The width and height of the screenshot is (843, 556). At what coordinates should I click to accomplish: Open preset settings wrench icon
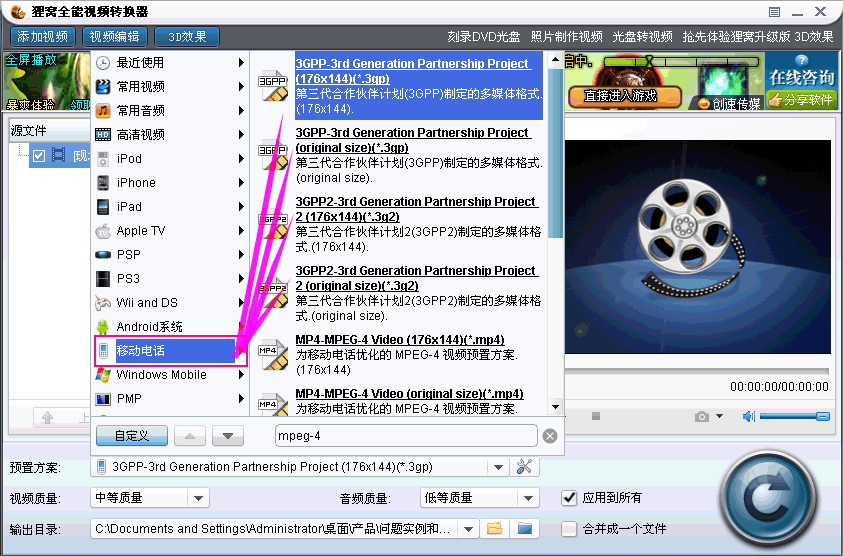point(524,467)
